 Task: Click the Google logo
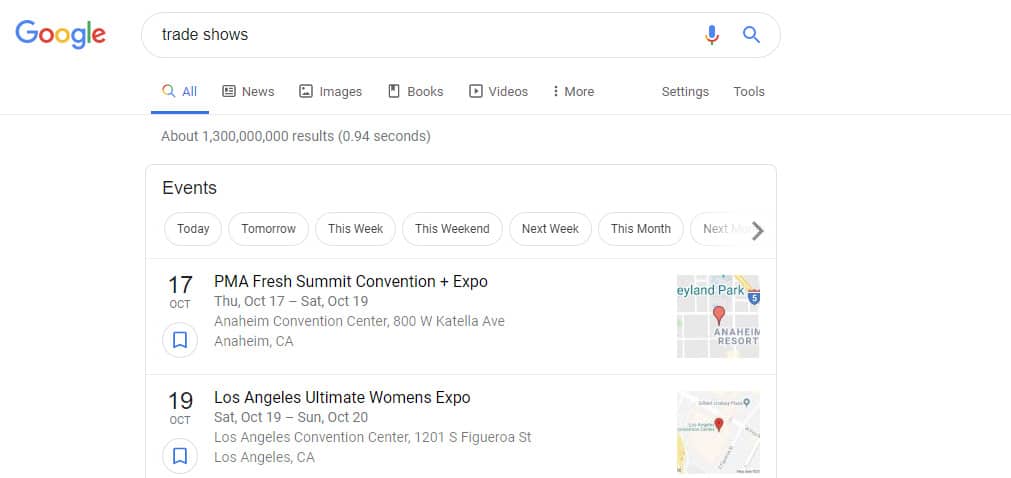(61, 35)
